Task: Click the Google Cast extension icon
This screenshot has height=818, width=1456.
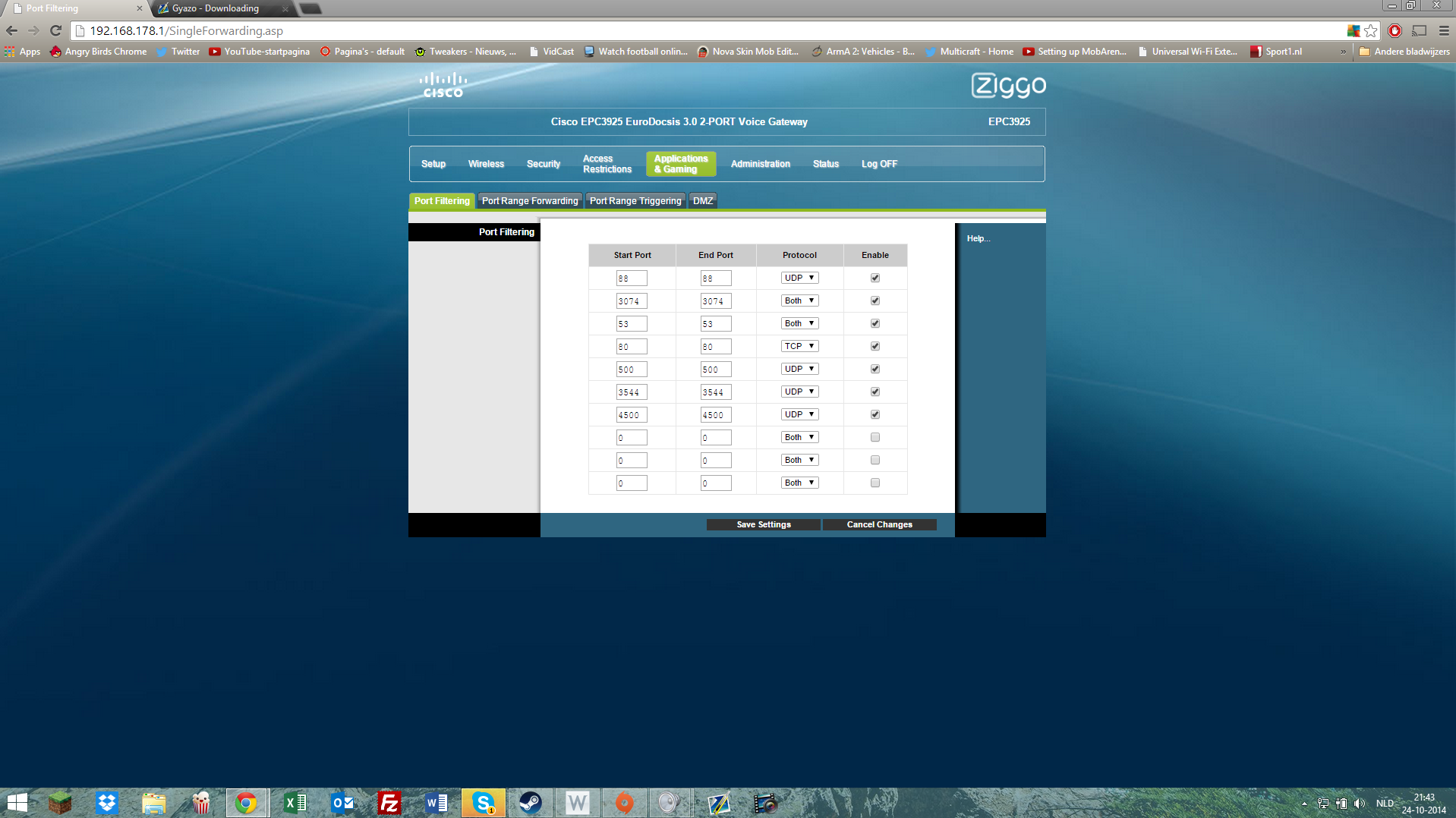Action: [1420, 31]
